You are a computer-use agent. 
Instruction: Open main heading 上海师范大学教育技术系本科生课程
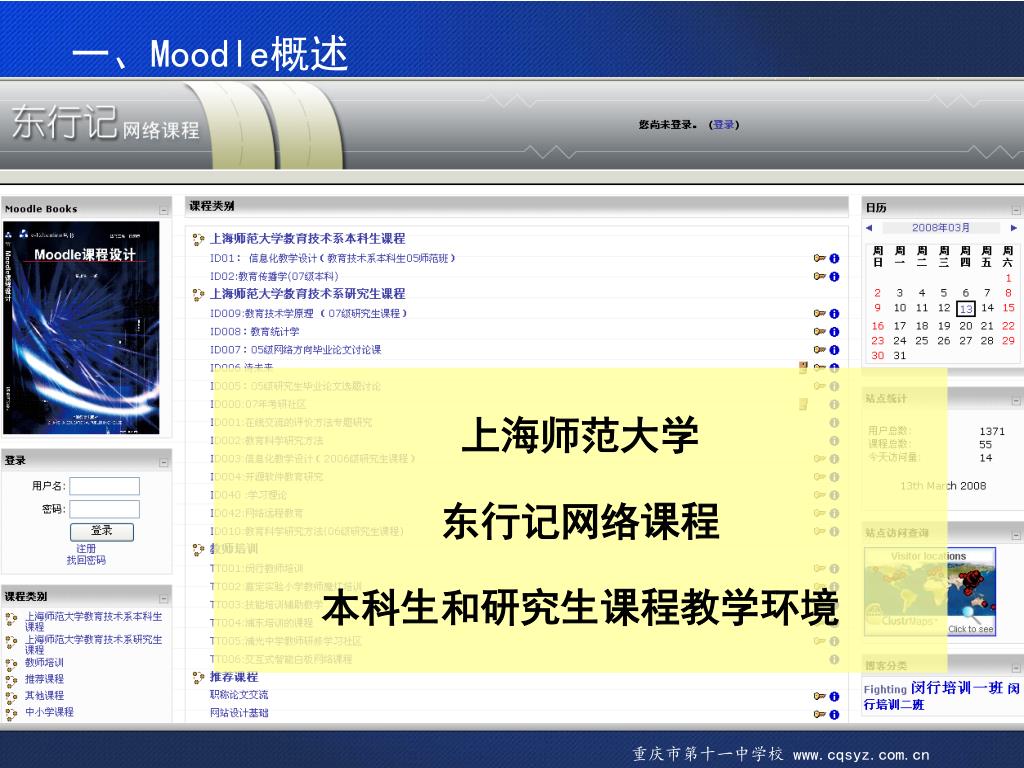[x=308, y=238]
